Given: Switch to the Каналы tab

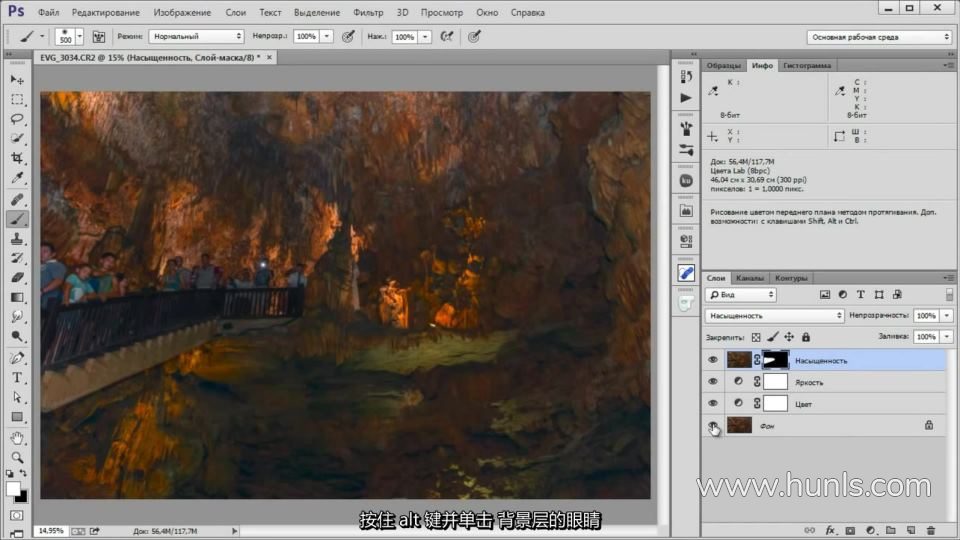Looking at the screenshot, I should pyautogui.click(x=750, y=278).
